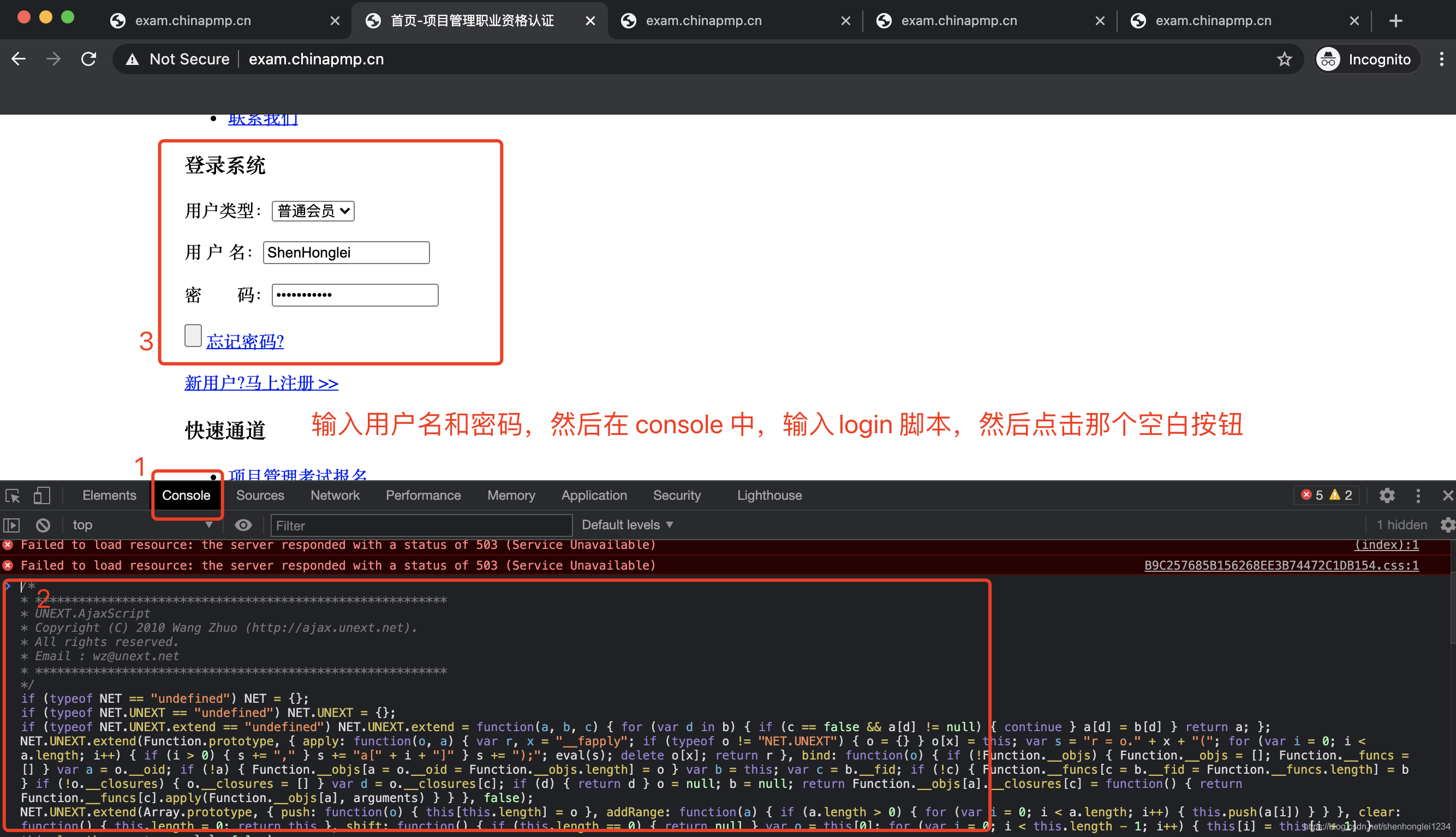Open the 用户类型 dropdown showing 普通会员
The width and height of the screenshot is (1456, 837).
[313, 211]
